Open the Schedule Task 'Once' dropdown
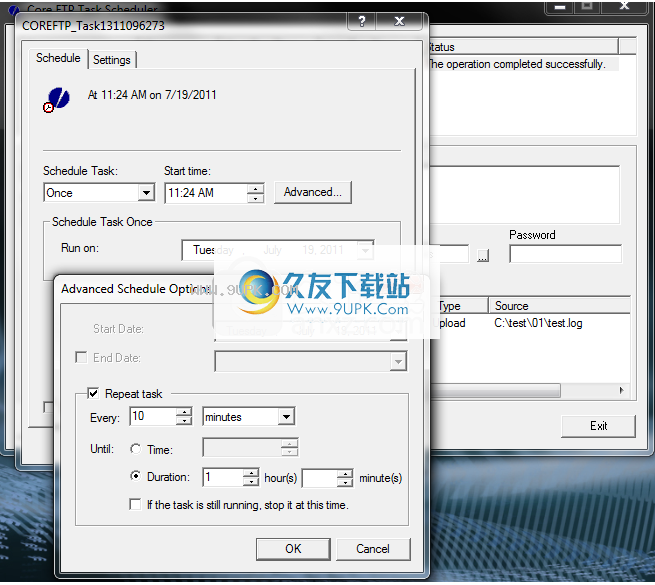The height and width of the screenshot is (585, 655). [x=146, y=193]
